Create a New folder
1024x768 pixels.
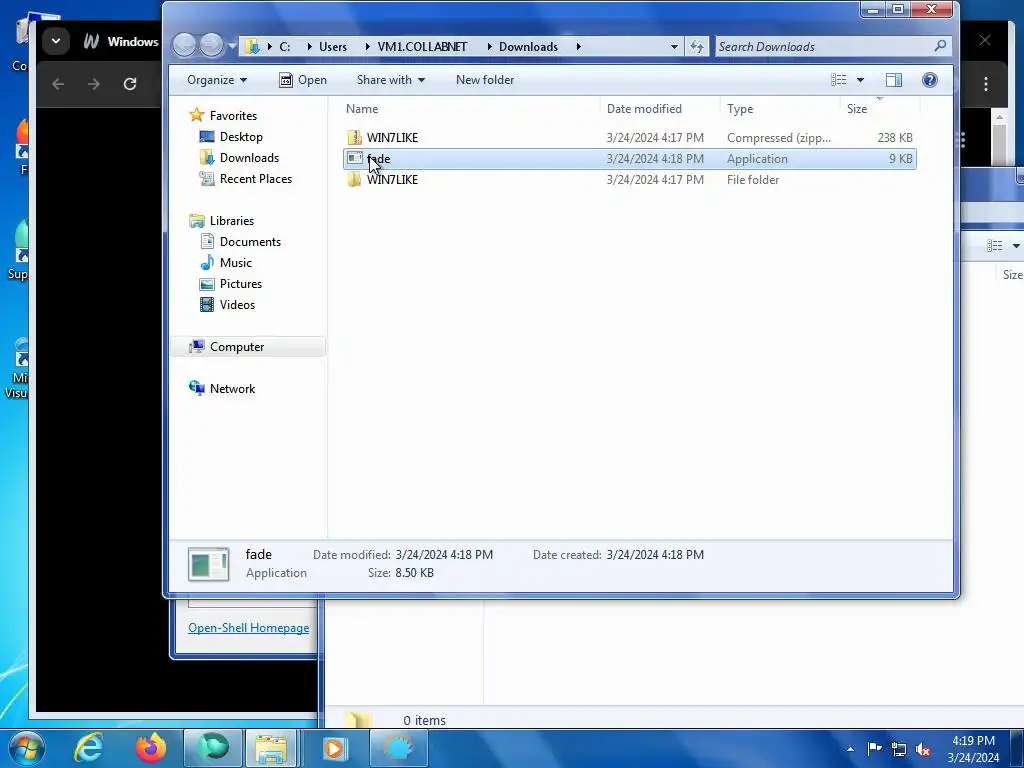[485, 80]
